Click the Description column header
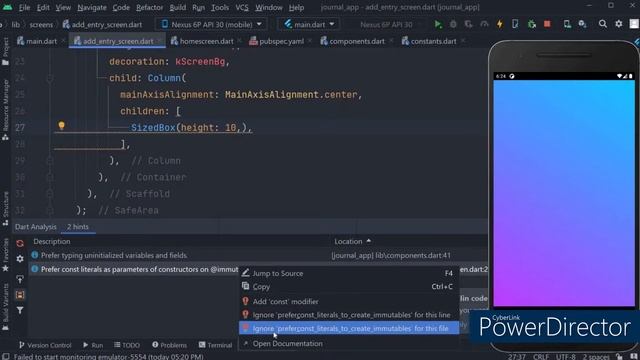The width and height of the screenshot is (640, 360). [52, 242]
